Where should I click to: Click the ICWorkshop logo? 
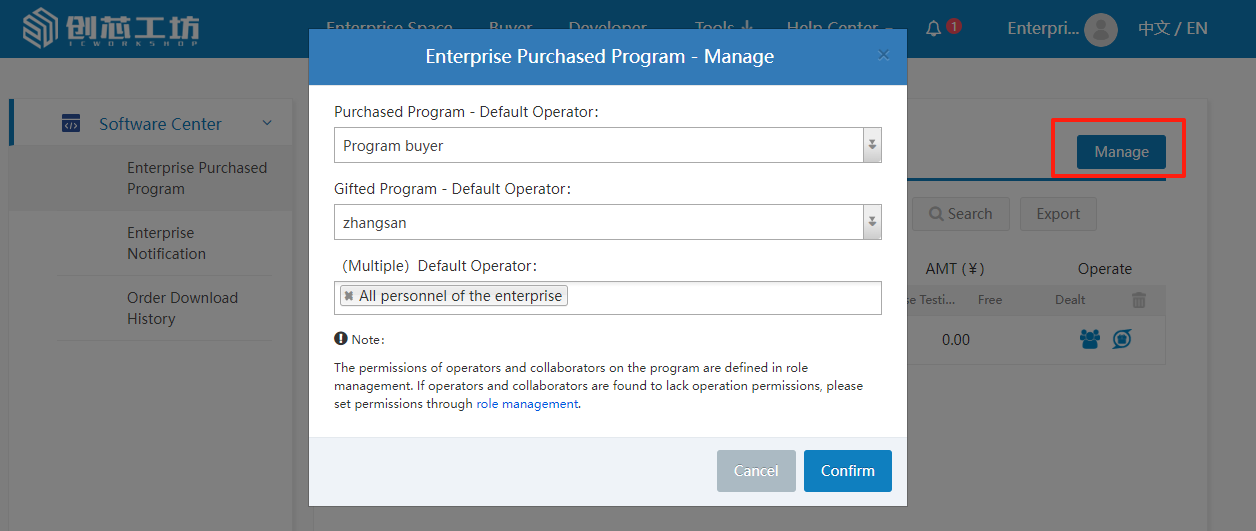(x=111, y=29)
